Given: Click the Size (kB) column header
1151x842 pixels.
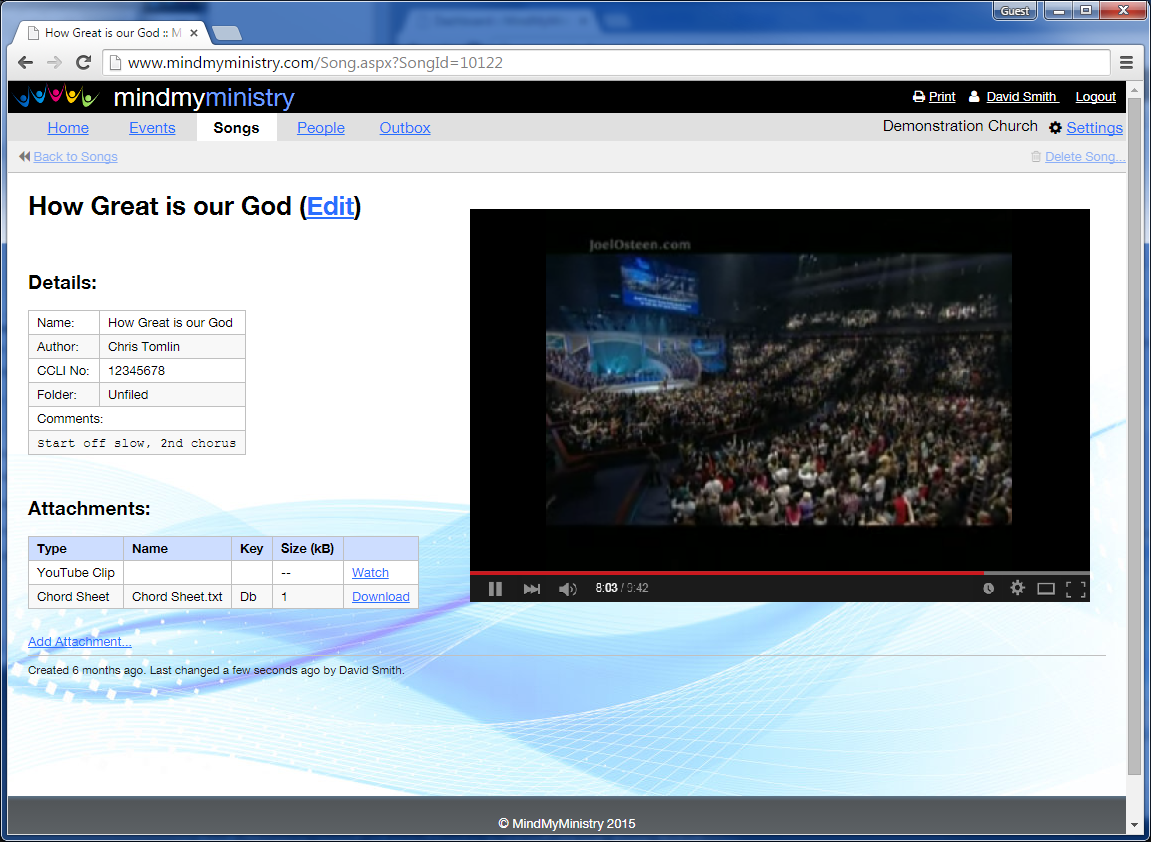Looking at the screenshot, I should click(308, 548).
